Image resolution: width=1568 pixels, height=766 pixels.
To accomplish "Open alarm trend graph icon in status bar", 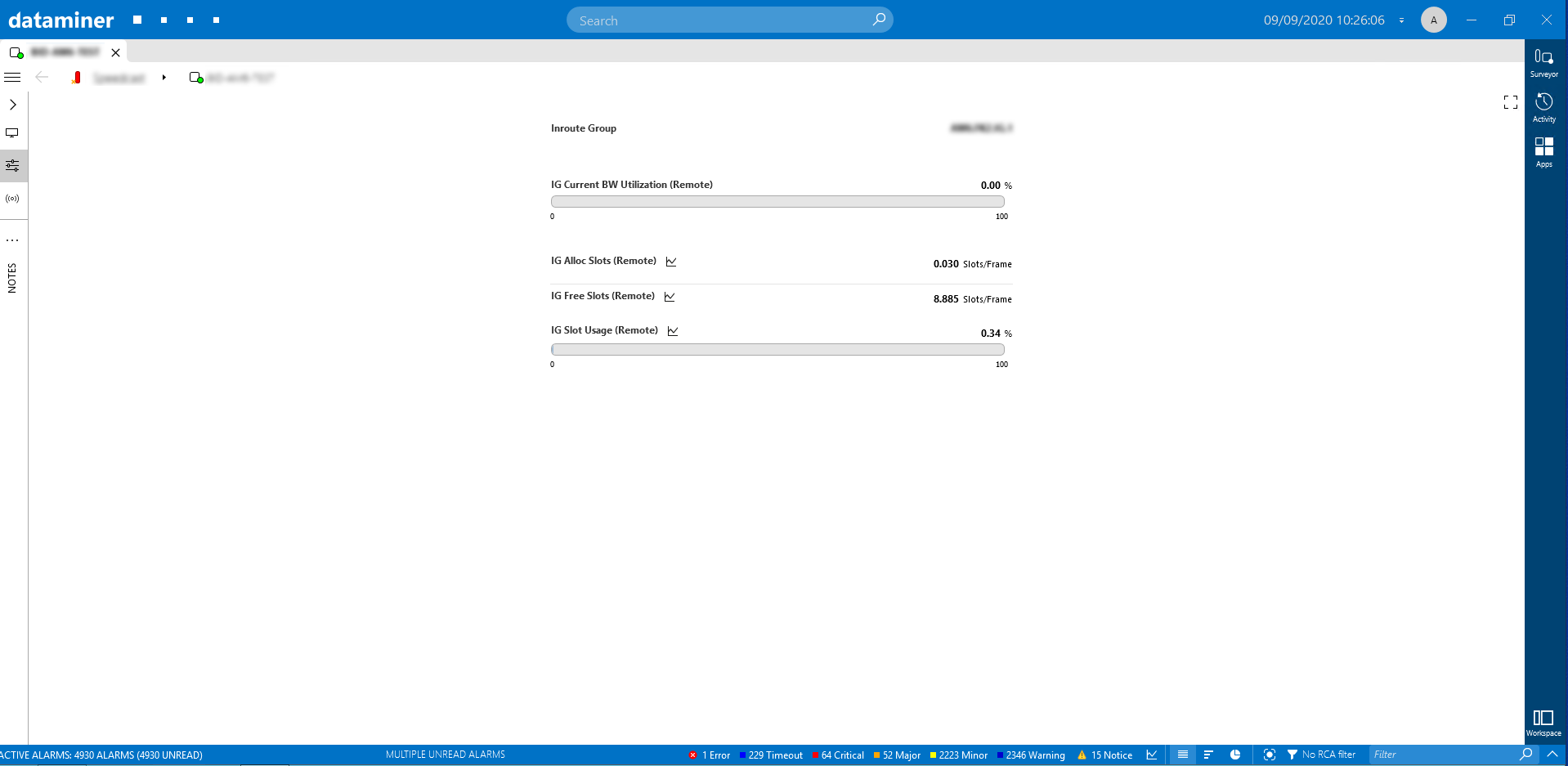I will click(x=1152, y=755).
